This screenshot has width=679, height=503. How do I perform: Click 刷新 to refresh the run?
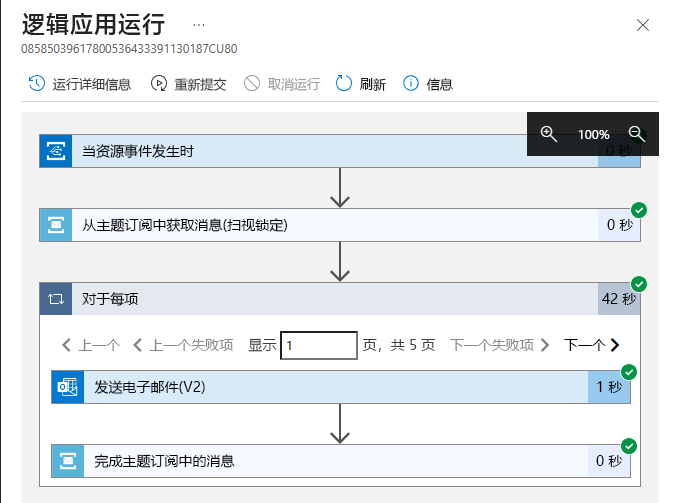click(x=361, y=84)
